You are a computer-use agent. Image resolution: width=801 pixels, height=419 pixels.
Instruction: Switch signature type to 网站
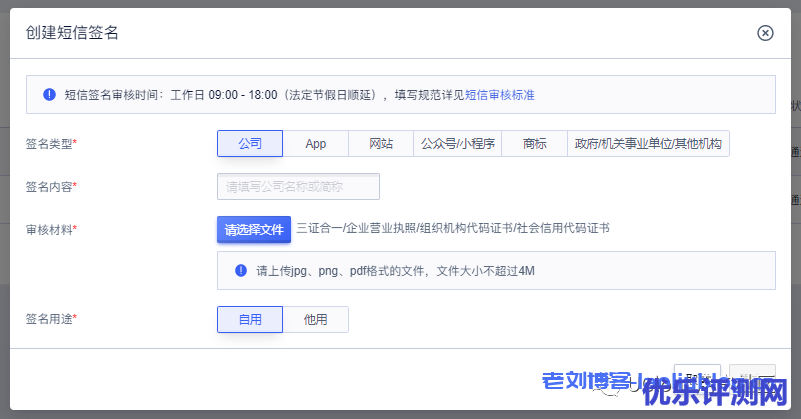(x=381, y=144)
